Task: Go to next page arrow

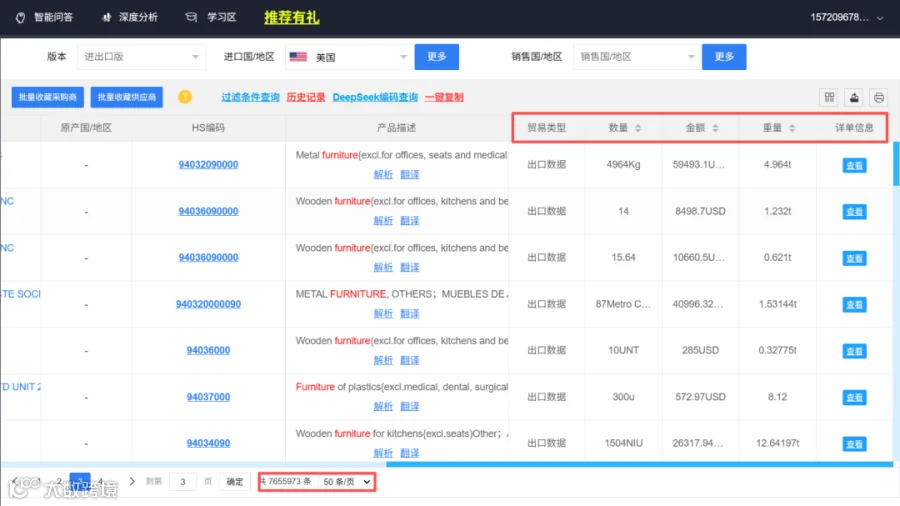Action: pyautogui.click(x=132, y=481)
